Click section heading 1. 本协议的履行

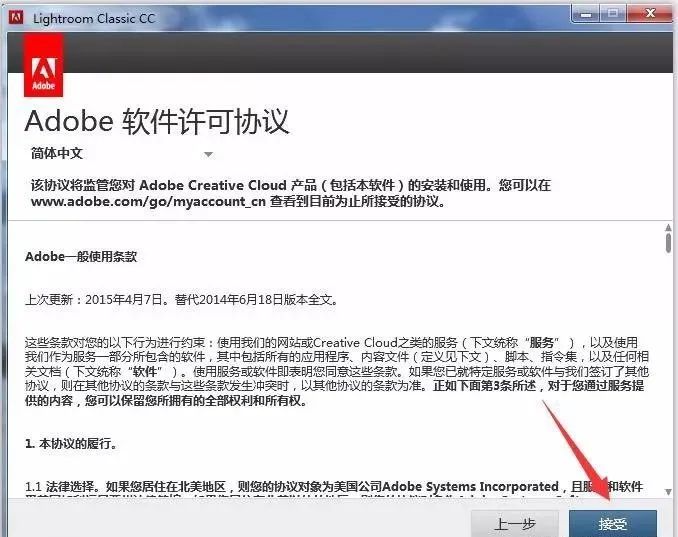pyautogui.click(x=71, y=444)
